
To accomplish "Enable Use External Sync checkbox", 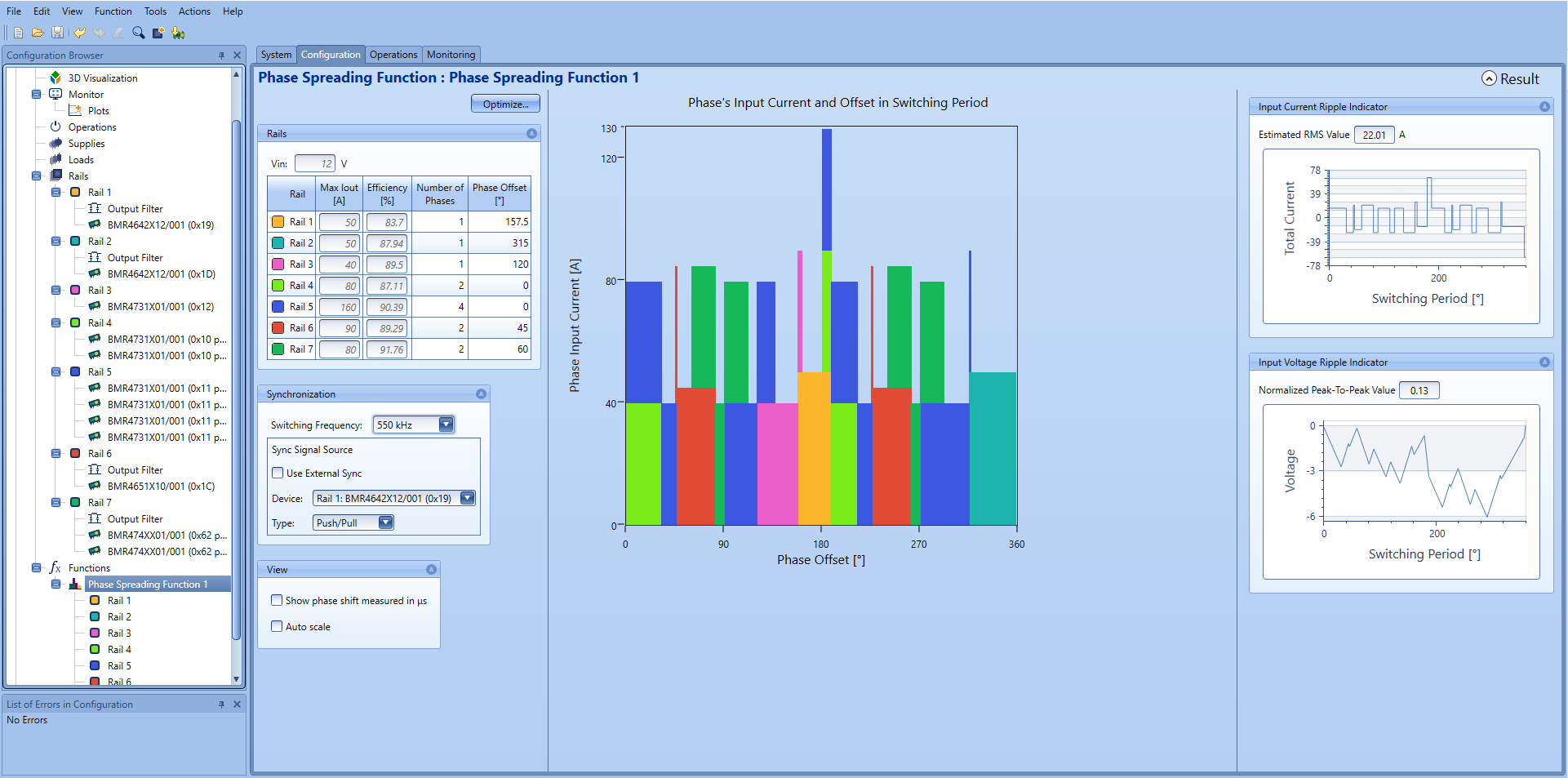I will click(x=278, y=473).
